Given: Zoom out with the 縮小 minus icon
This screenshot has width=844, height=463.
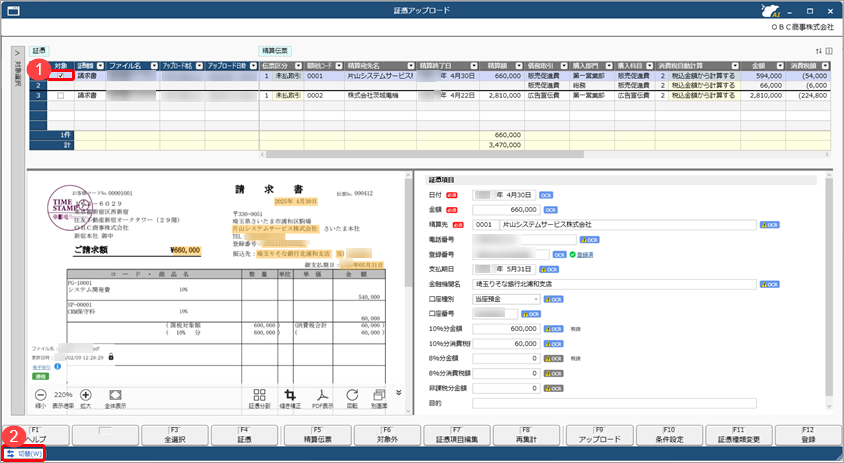Looking at the screenshot, I should (x=38, y=396).
